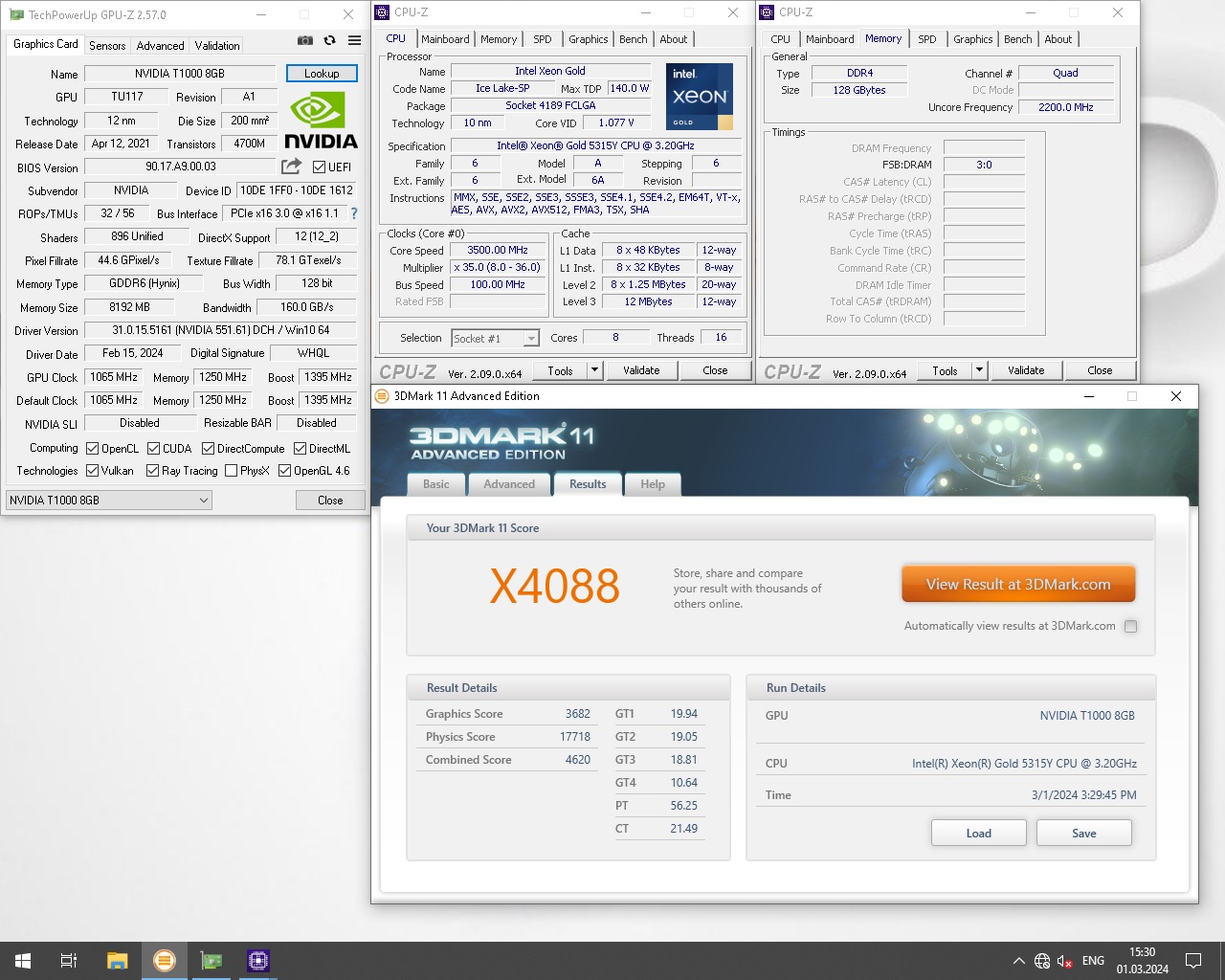1225x980 pixels.
Task: Show hidden tray icons
Action: pos(1019,961)
